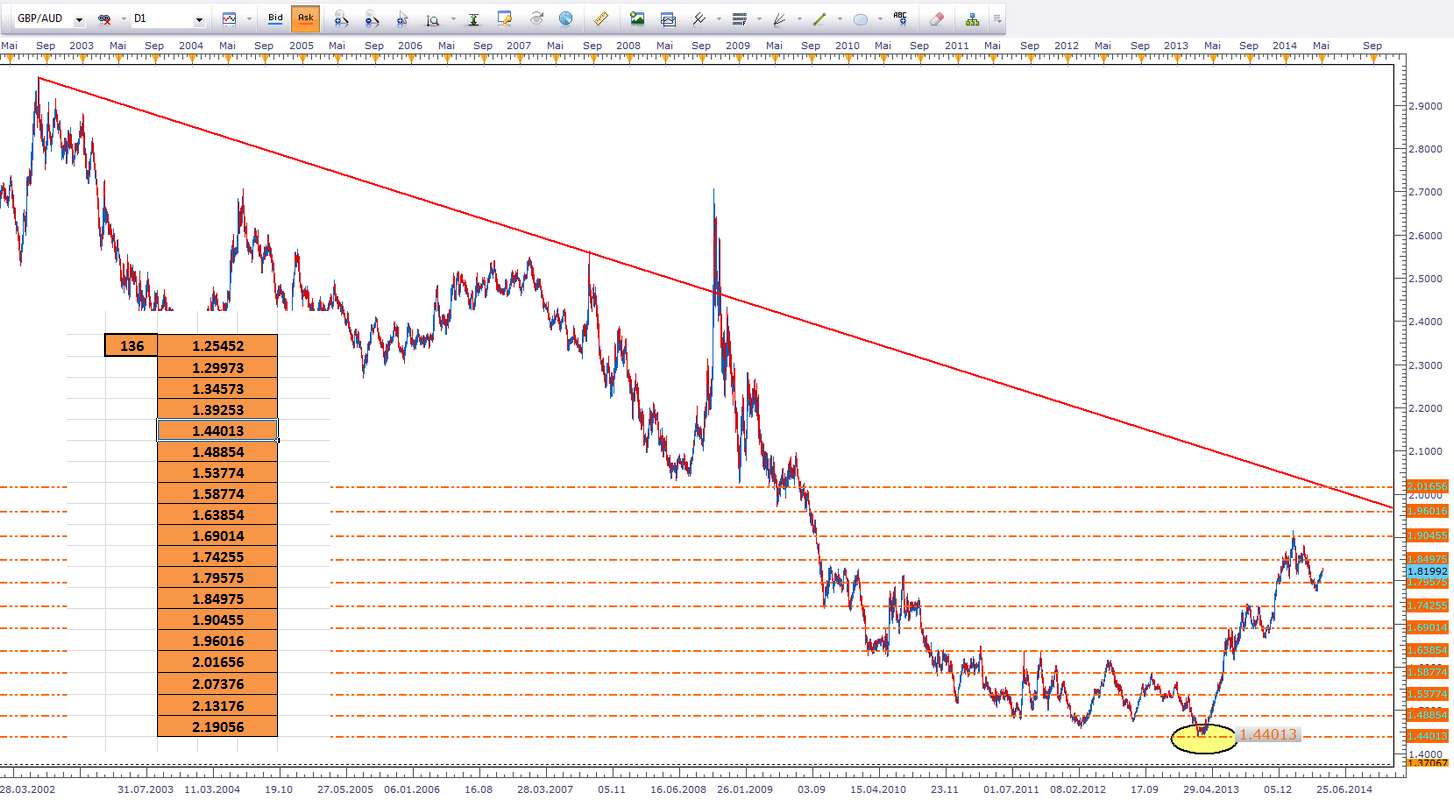Click the green hierarchy structure icon
The image size is (1454, 800).
tap(972, 18)
